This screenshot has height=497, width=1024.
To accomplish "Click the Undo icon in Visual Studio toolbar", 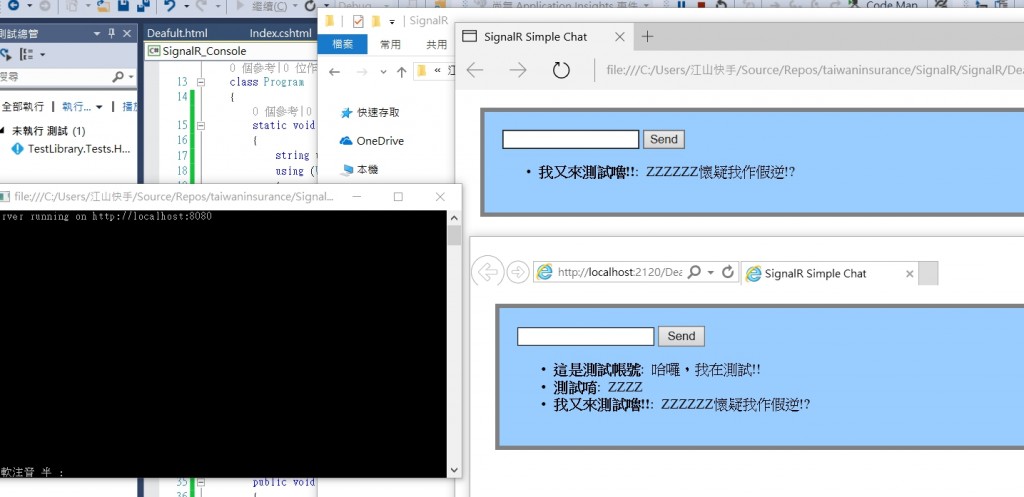I will (x=169, y=5).
